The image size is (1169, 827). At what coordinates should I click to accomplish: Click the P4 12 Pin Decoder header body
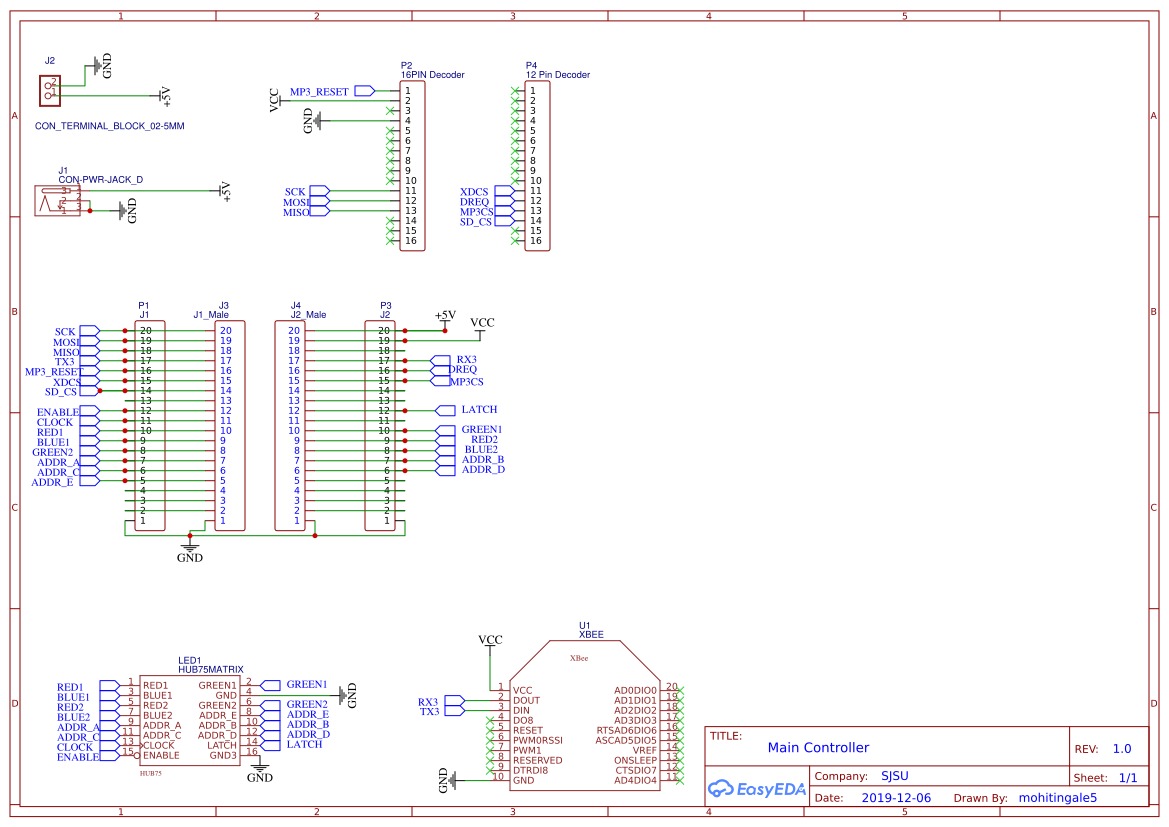click(538, 166)
